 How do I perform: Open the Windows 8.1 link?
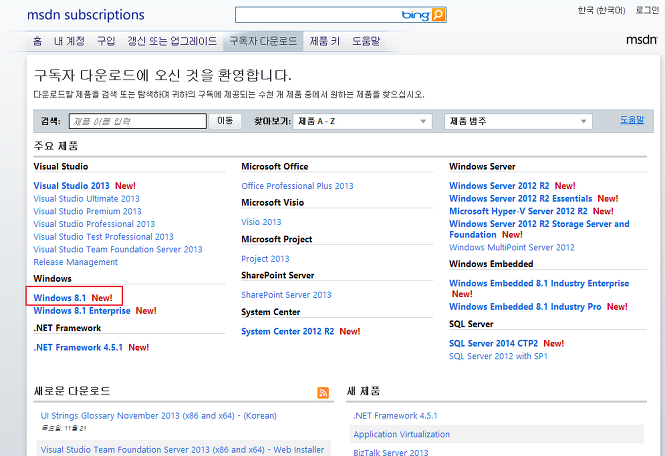coord(60,298)
